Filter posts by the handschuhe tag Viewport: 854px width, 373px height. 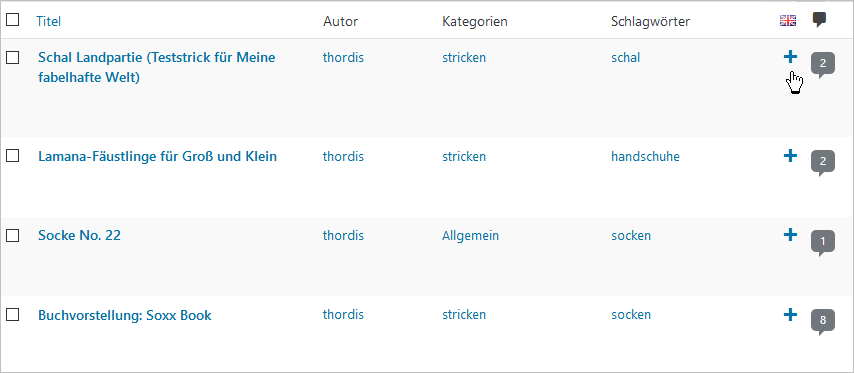coord(645,156)
